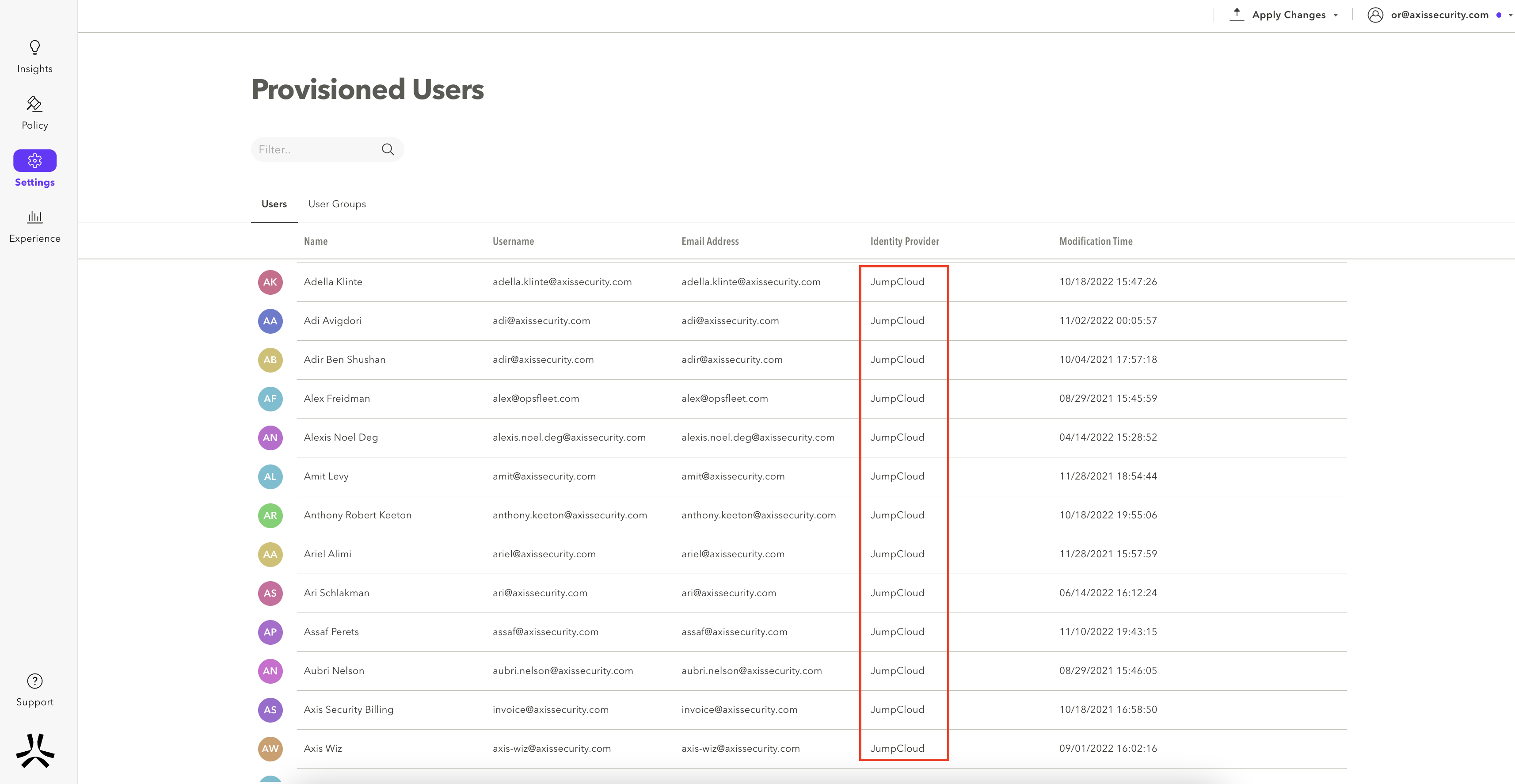Switch to the Users tab
Viewport: 1515px width, 784px height.
[x=274, y=204]
